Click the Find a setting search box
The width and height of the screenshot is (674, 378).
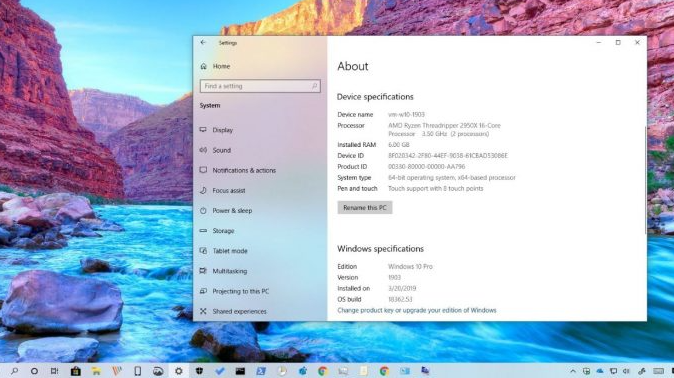[260, 86]
